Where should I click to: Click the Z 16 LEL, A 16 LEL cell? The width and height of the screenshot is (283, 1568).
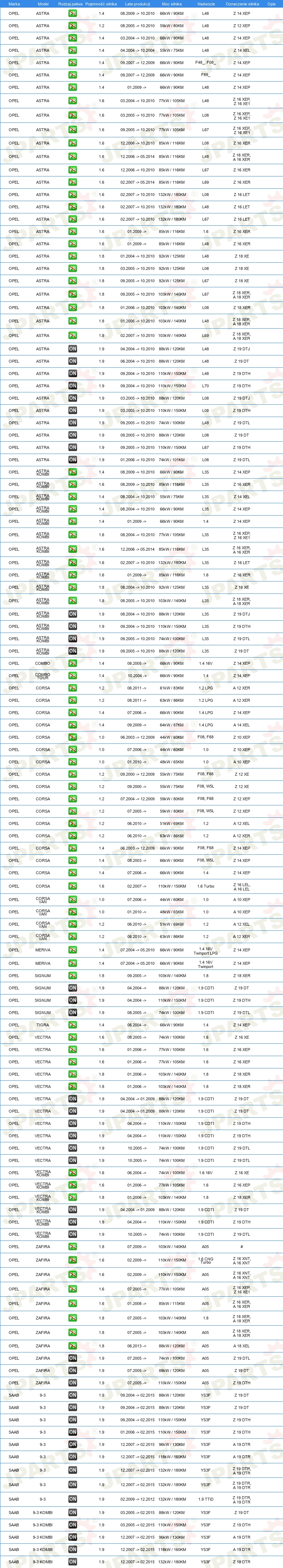242,887
